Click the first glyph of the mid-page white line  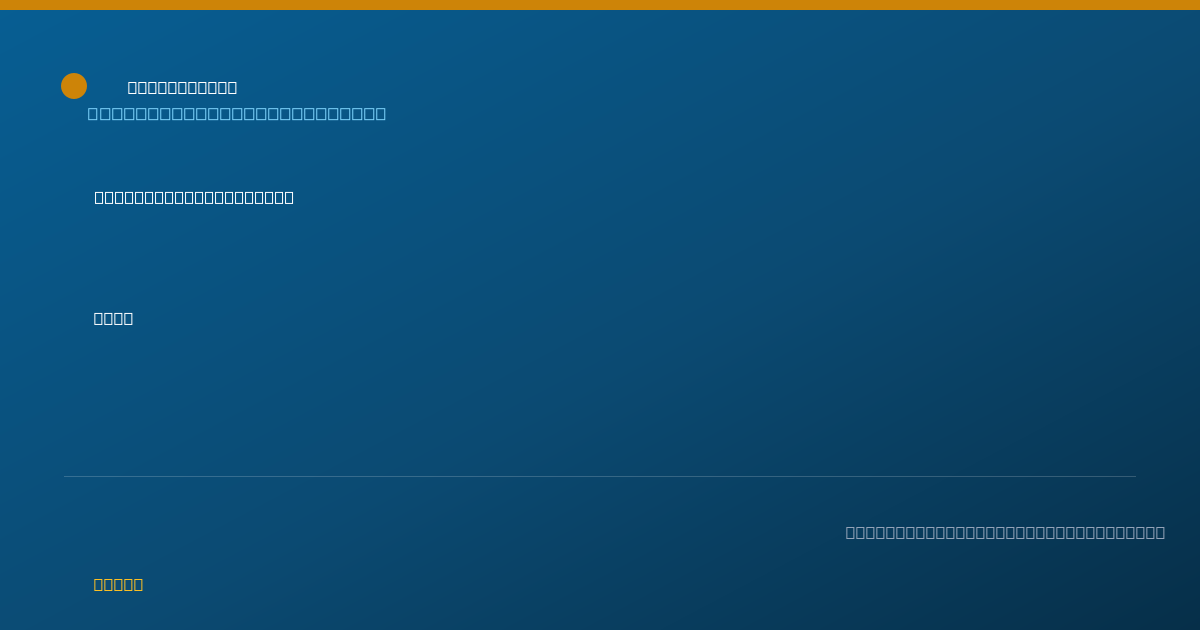pos(100,198)
